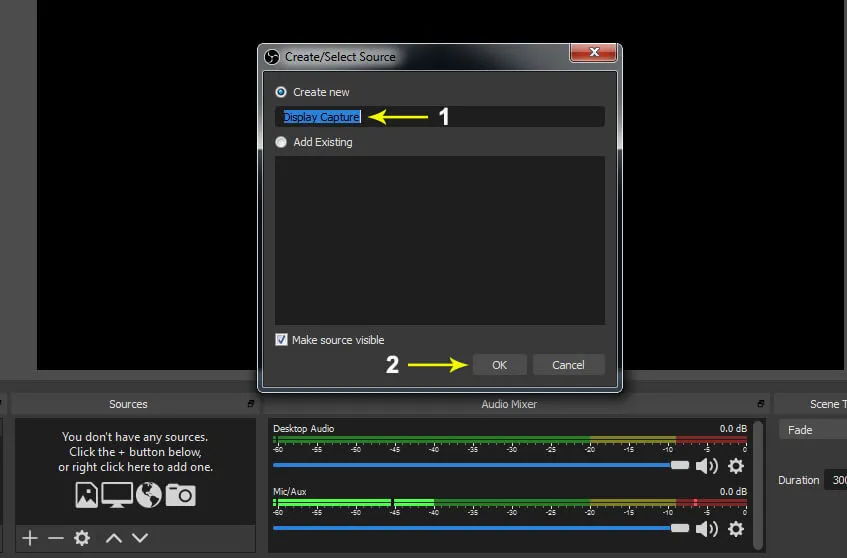Open the Fade transition dropdown

click(812, 430)
